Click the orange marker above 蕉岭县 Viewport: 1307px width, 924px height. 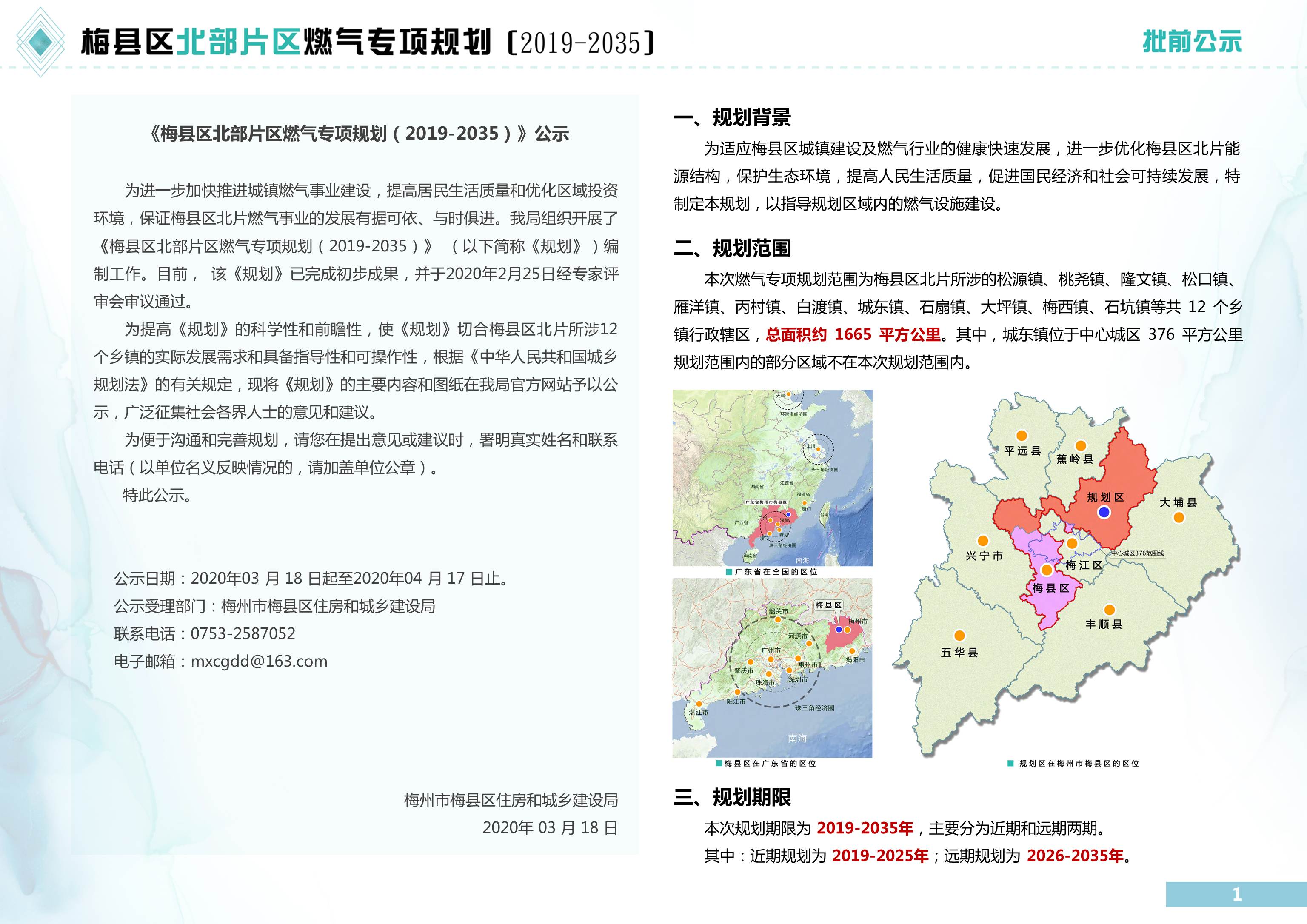tap(1080, 446)
